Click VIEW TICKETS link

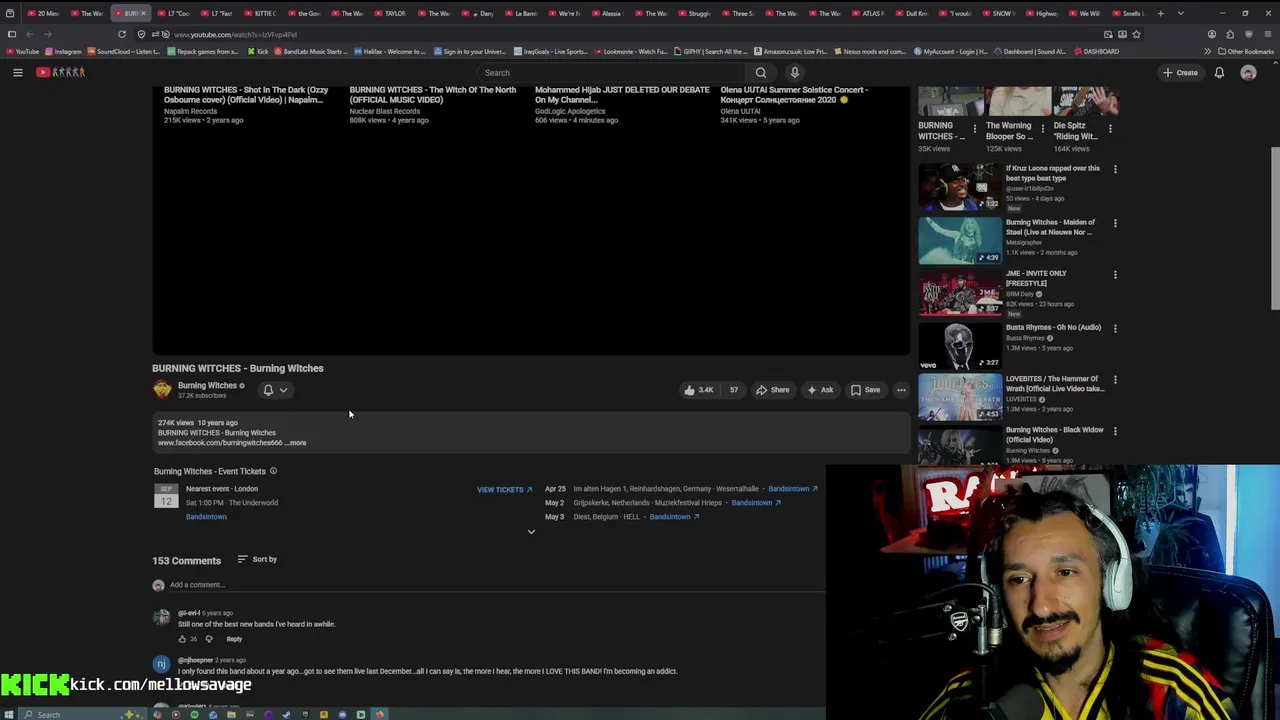tap(504, 490)
